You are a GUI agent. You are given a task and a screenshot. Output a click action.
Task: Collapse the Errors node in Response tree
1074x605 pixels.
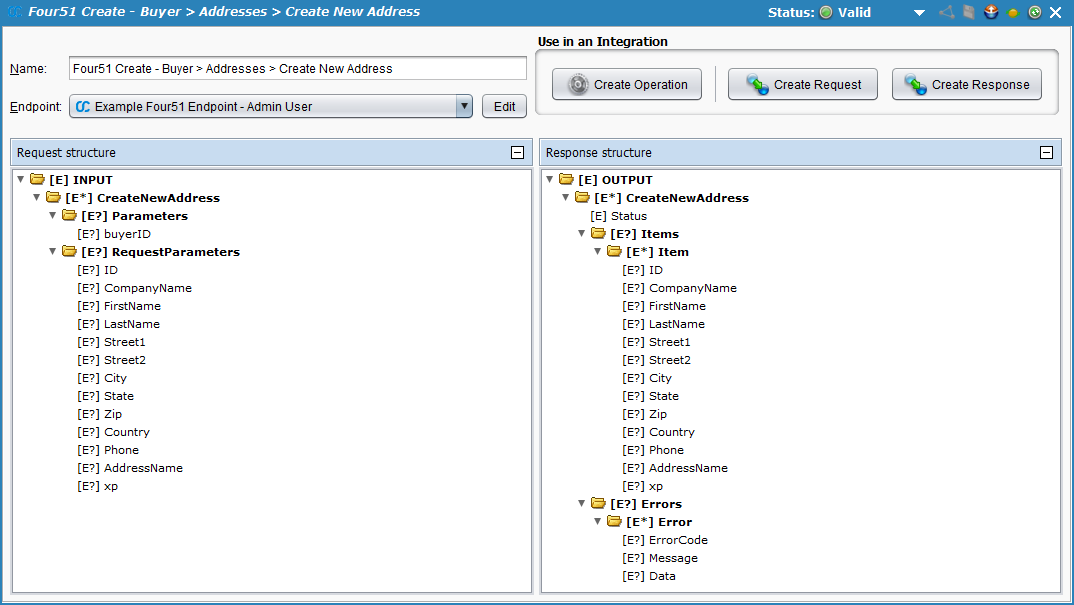tap(582, 504)
